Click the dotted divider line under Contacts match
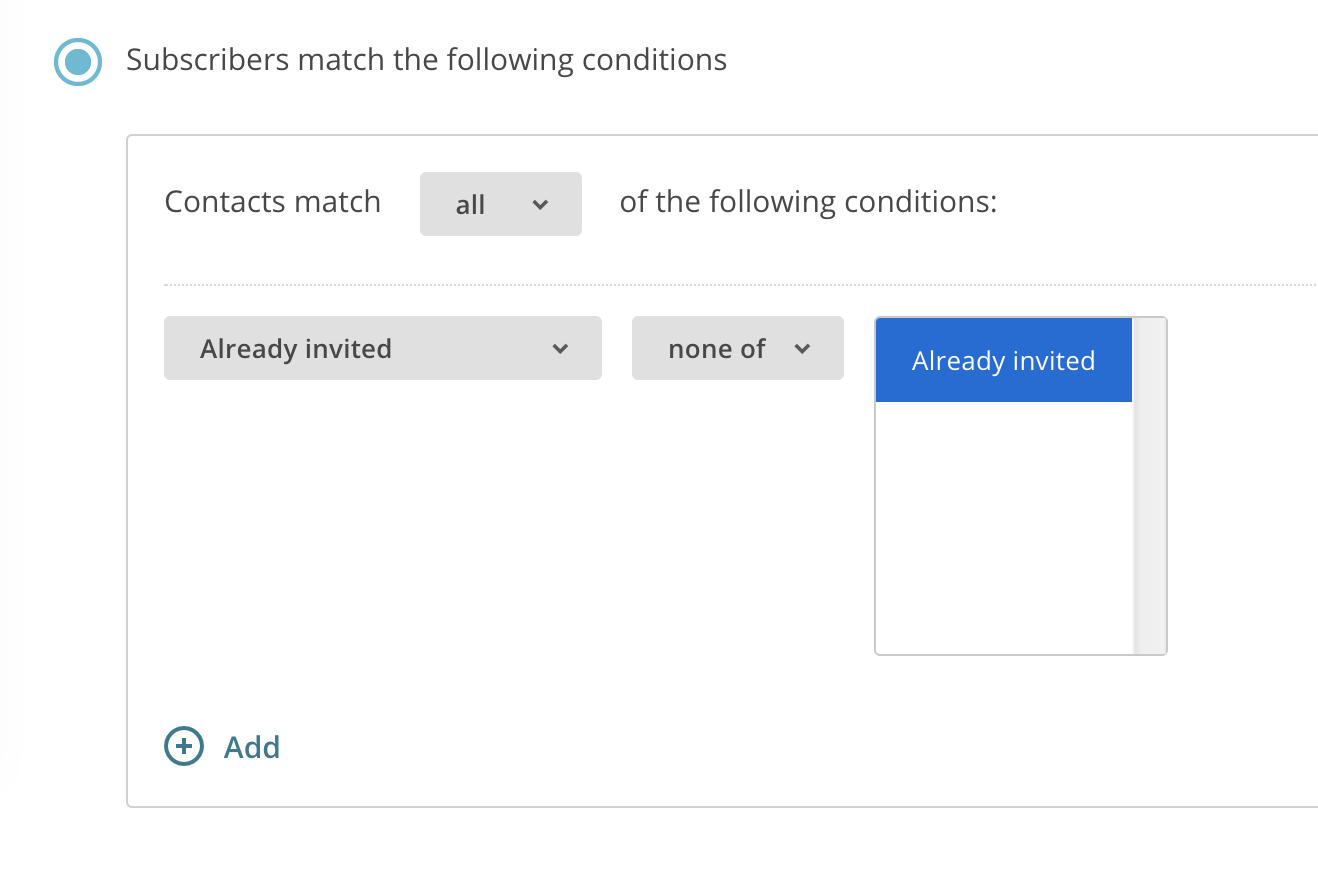Screen dimensions: 1318x878 [x=740, y=285]
